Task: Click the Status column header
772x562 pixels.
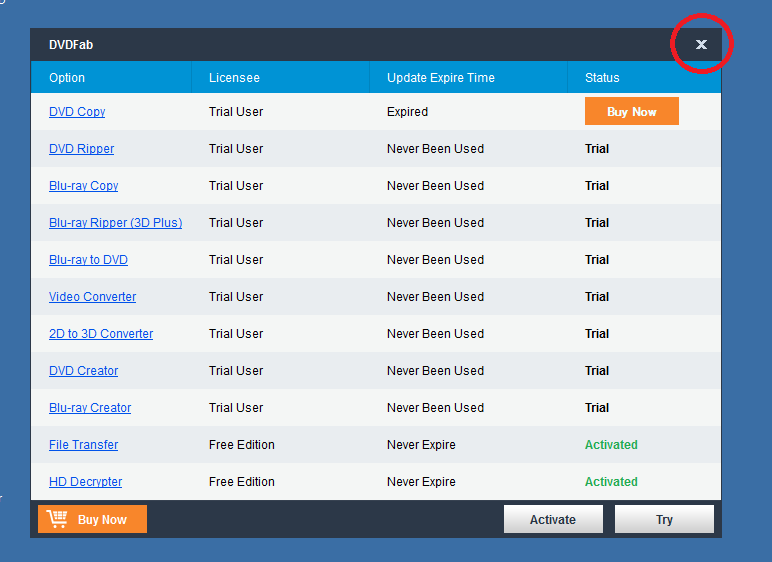Action: (x=644, y=77)
